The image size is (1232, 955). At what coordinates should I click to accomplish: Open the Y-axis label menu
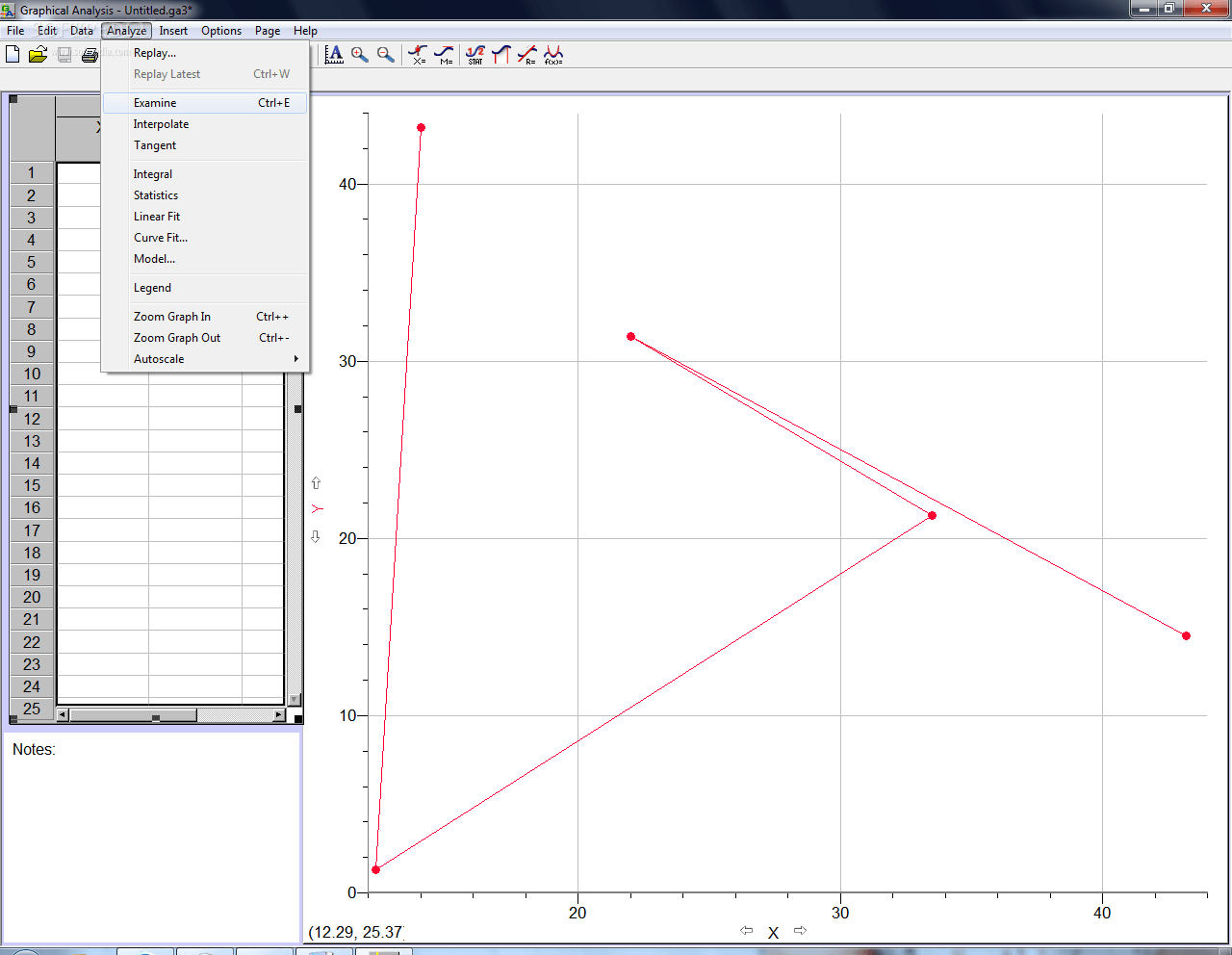(318, 508)
